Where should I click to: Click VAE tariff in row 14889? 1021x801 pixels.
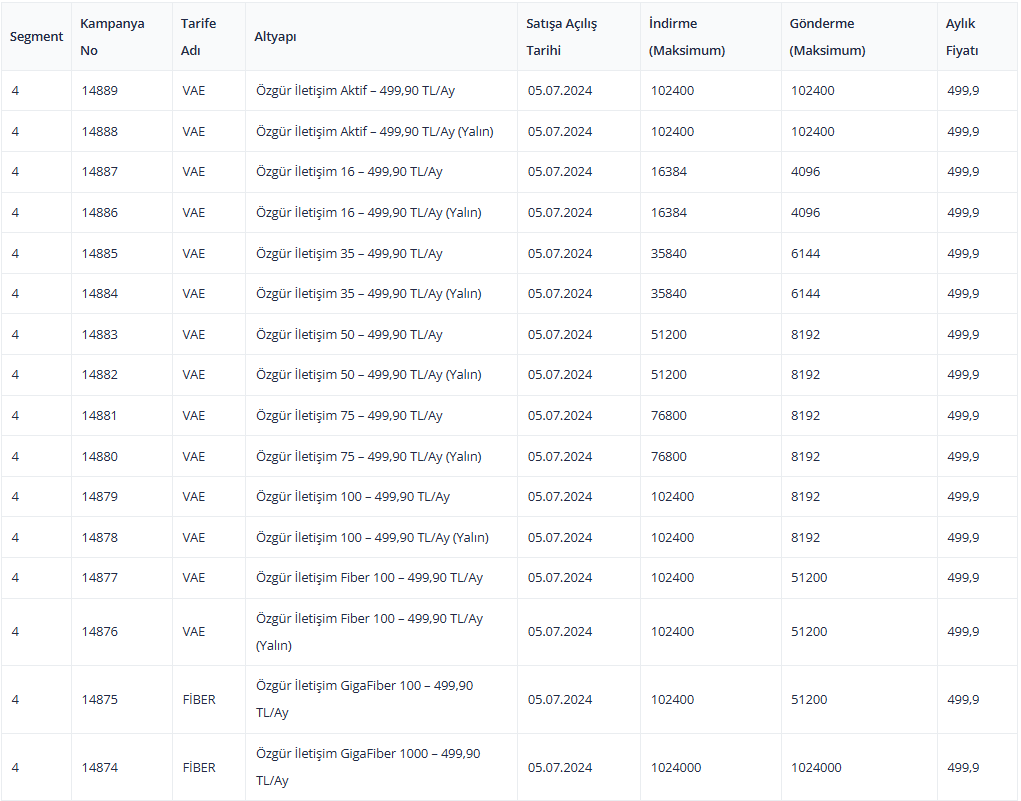(x=193, y=91)
